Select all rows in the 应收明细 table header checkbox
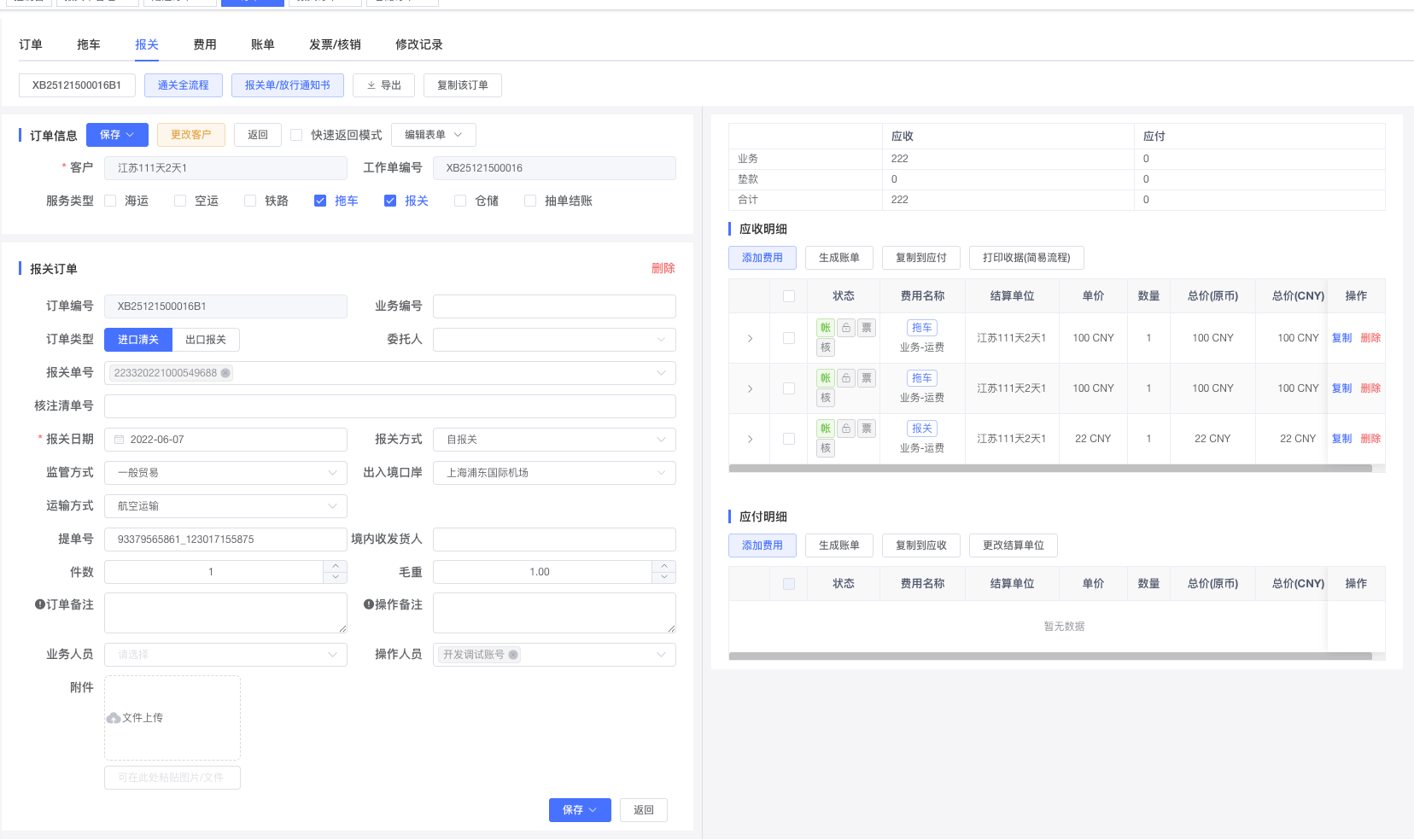This screenshot has height=840, width=1414. click(788, 295)
